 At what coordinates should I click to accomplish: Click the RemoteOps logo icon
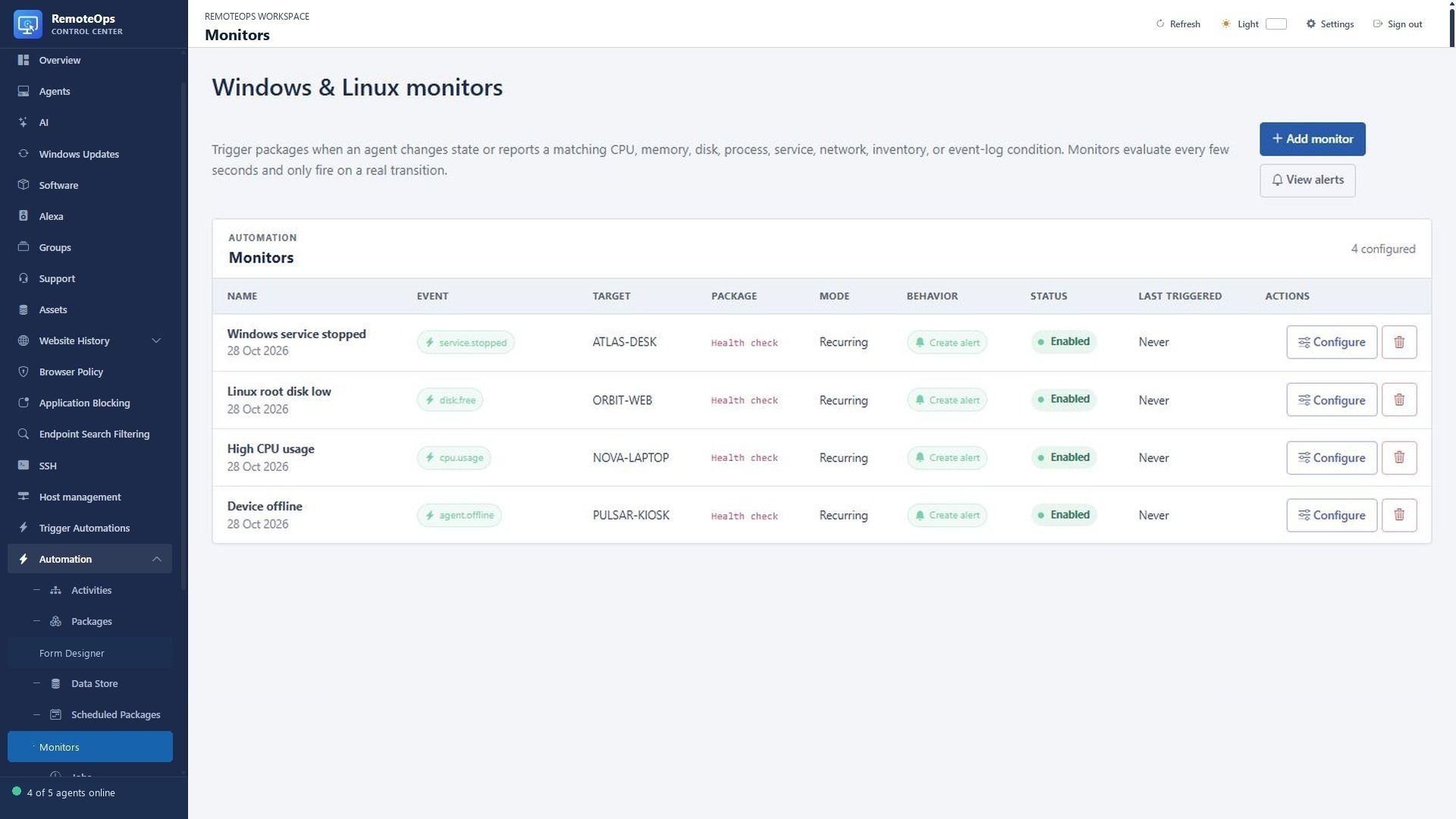(x=28, y=24)
